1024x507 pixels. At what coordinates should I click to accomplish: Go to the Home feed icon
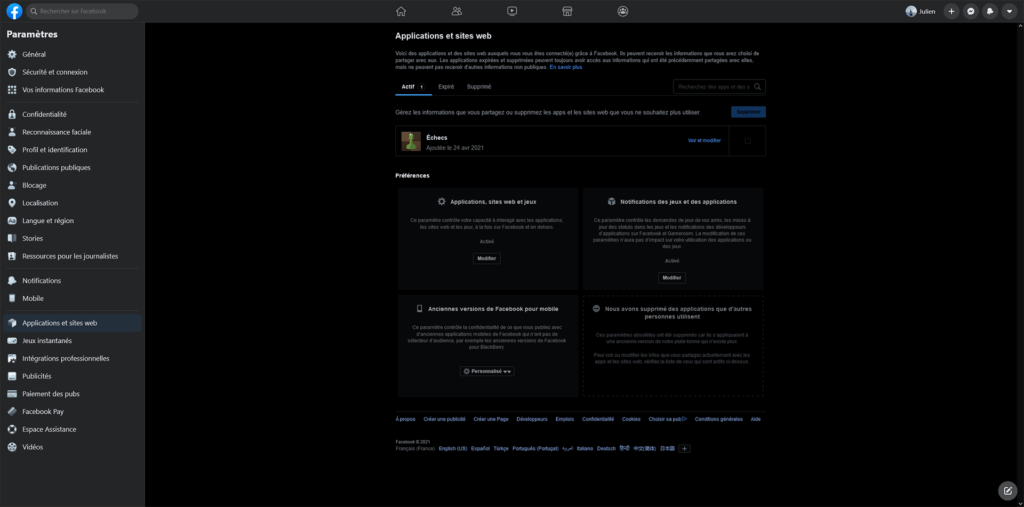[401, 11]
